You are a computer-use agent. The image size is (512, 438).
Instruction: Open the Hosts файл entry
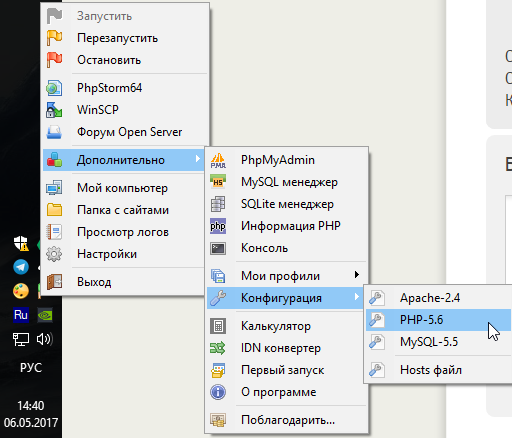pyautogui.click(x=438, y=370)
